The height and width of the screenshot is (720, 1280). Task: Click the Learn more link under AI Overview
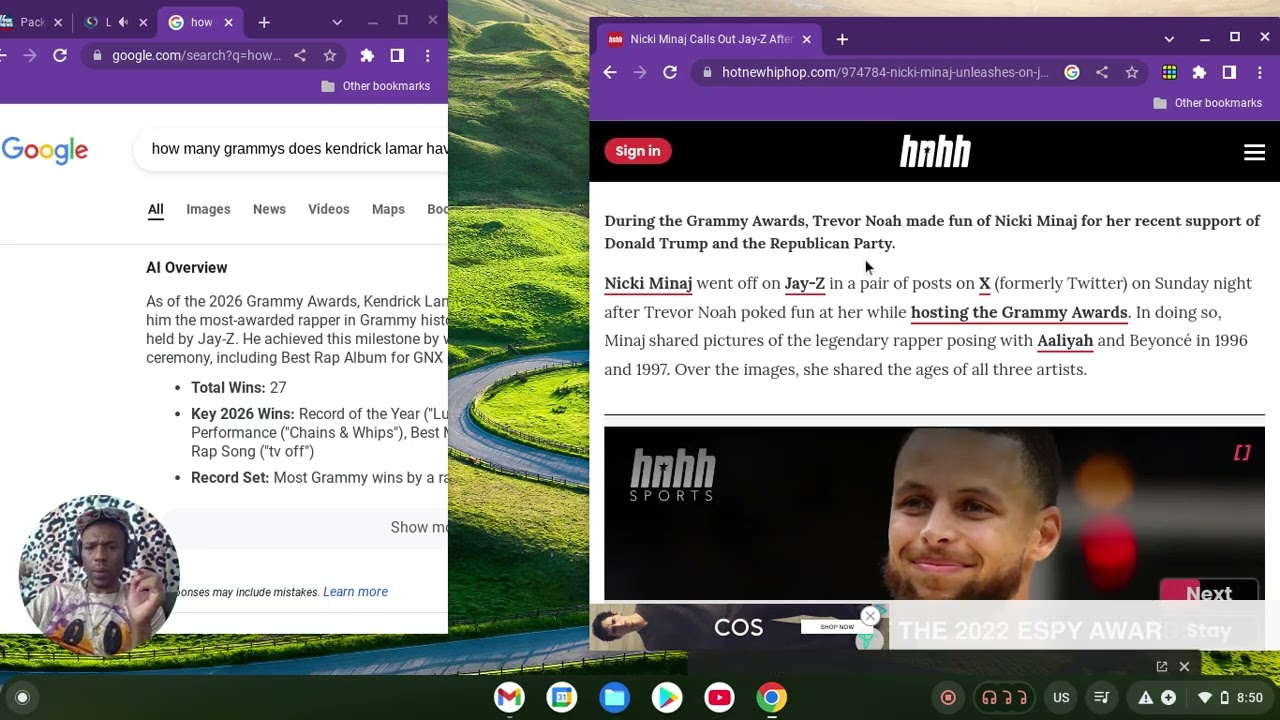click(355, 592)
